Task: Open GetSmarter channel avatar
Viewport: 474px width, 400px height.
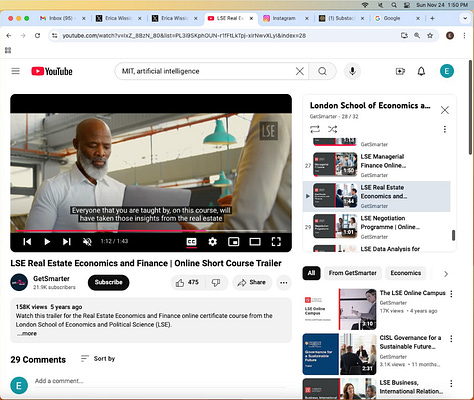Action: click(19, 282)
